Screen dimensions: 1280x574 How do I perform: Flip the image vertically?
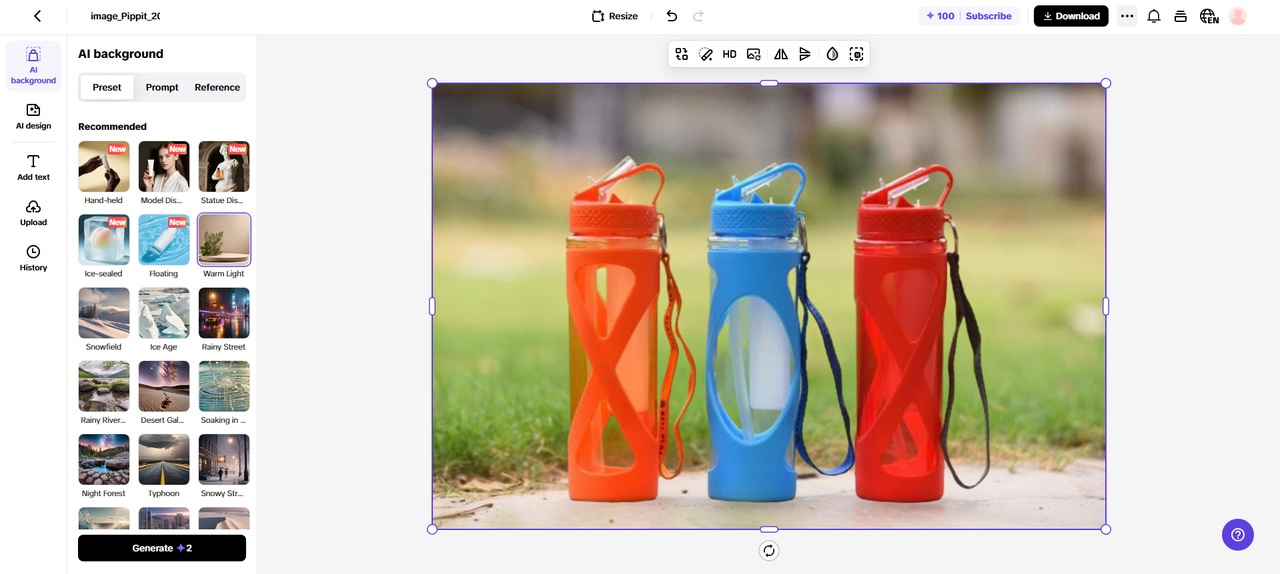(x=805, y=54)
